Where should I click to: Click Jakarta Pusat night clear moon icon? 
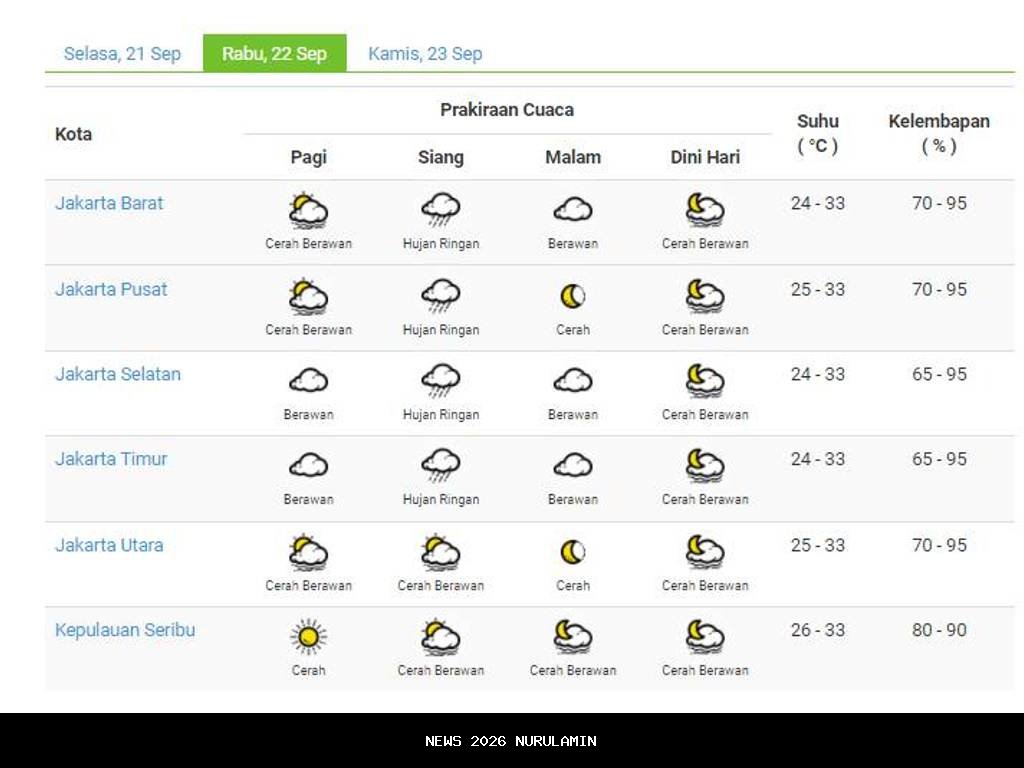tap(573, 296)
